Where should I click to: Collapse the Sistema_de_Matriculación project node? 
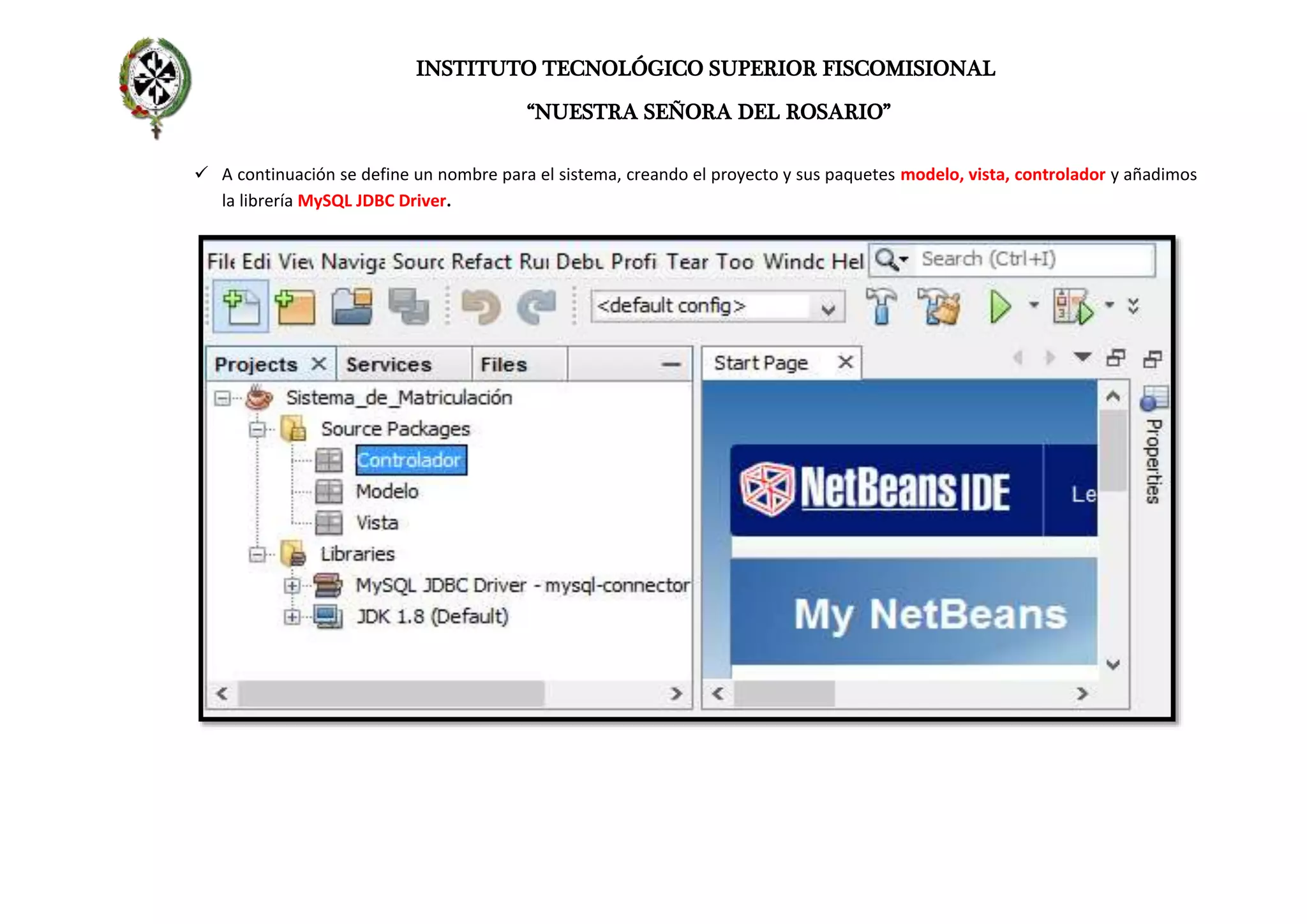(x=222, y=398)
